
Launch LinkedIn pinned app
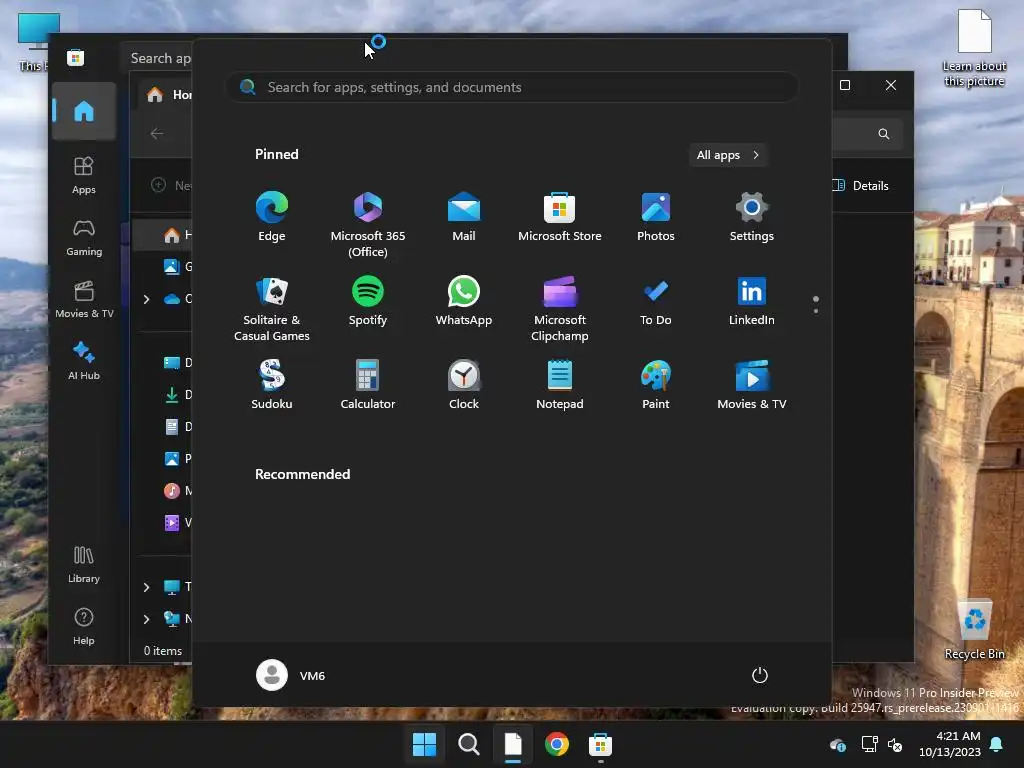tap(752, 301)
